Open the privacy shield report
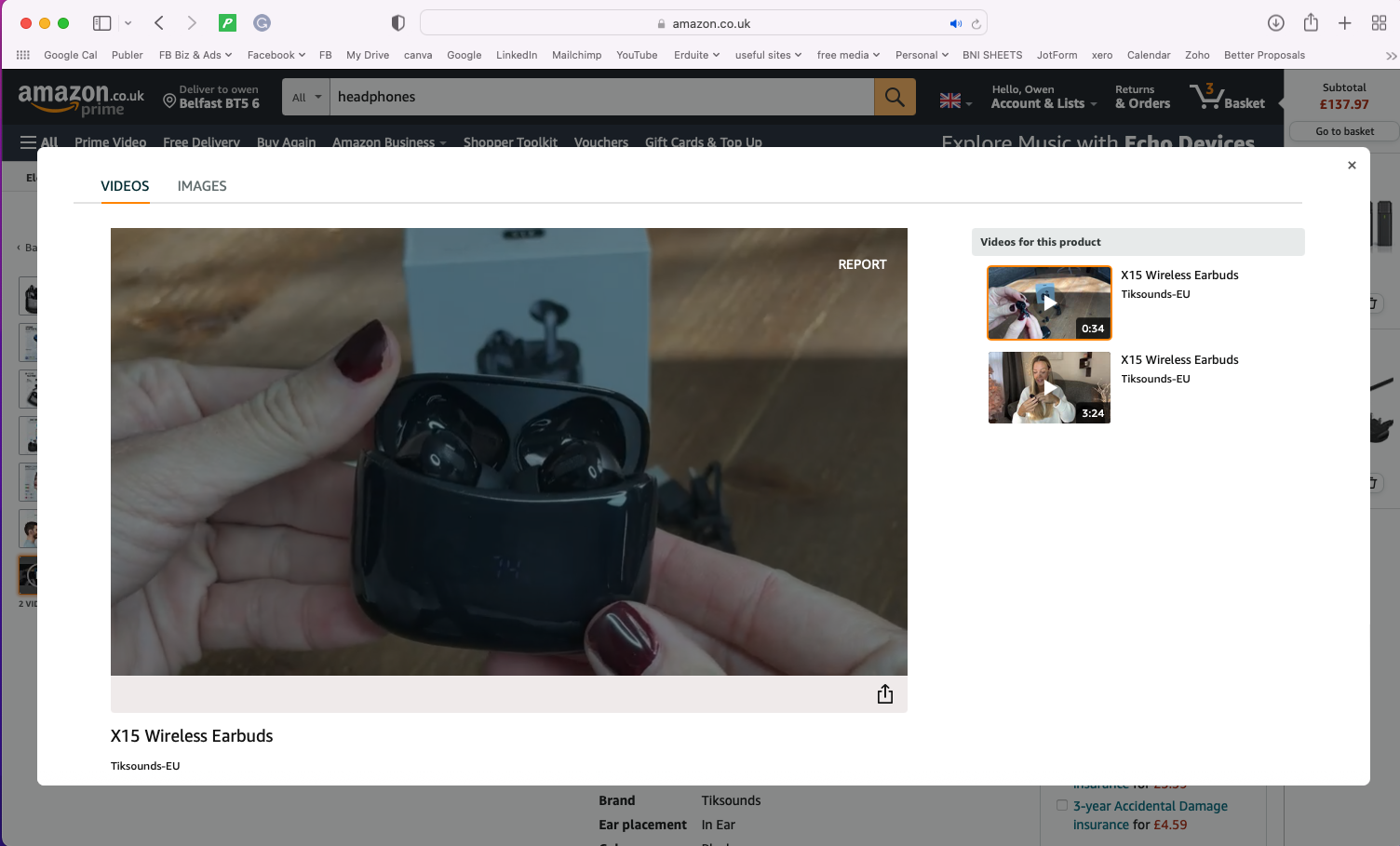 coord(398,23)
